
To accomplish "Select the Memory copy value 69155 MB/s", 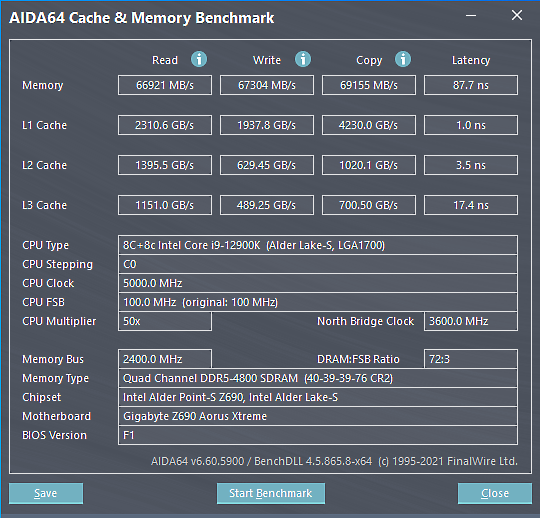I will click(369, 85).
